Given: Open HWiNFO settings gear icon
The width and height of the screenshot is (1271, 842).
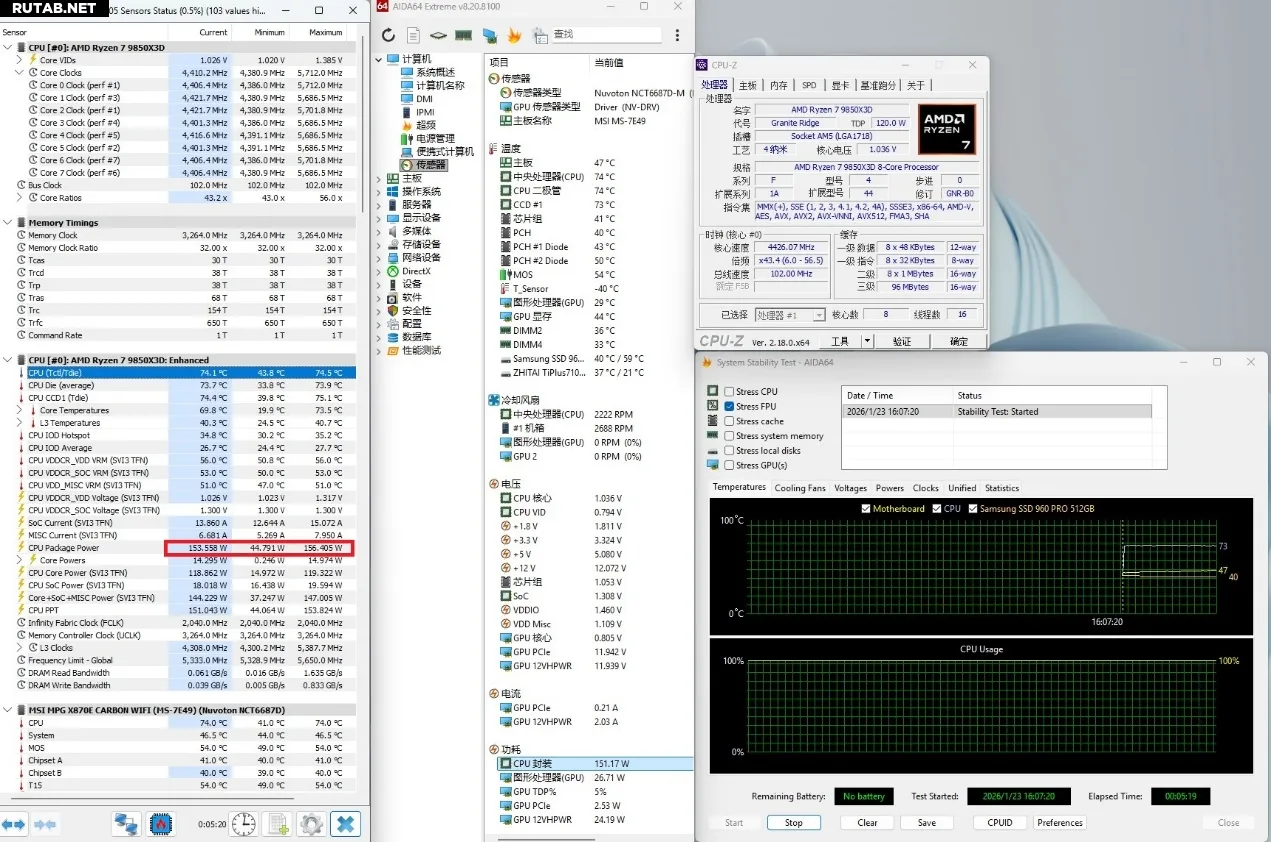Looking at the screenshot, I should [311, 824].
